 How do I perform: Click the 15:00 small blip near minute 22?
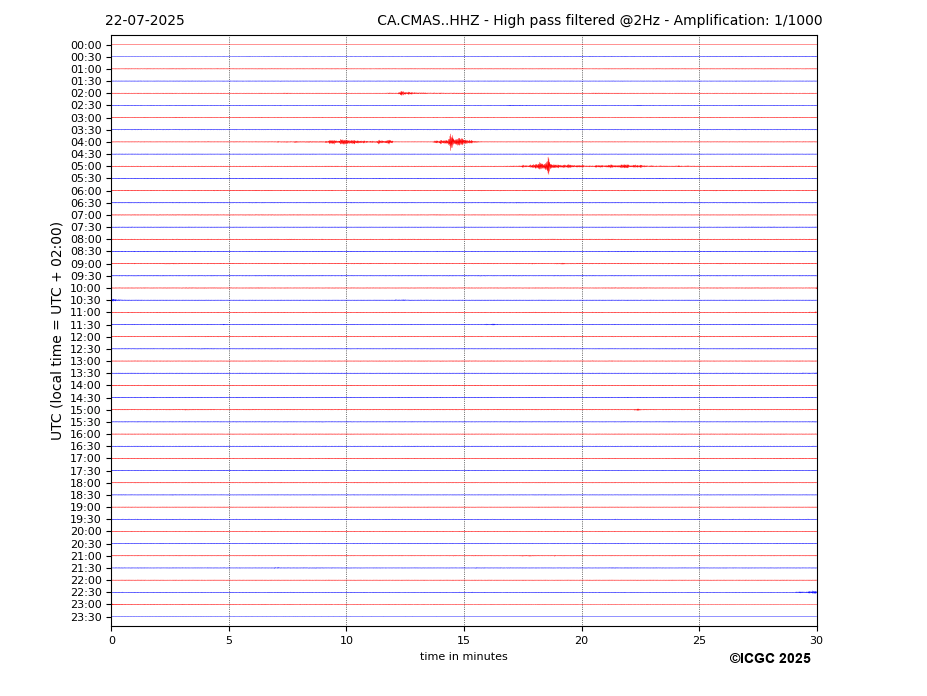637,410
